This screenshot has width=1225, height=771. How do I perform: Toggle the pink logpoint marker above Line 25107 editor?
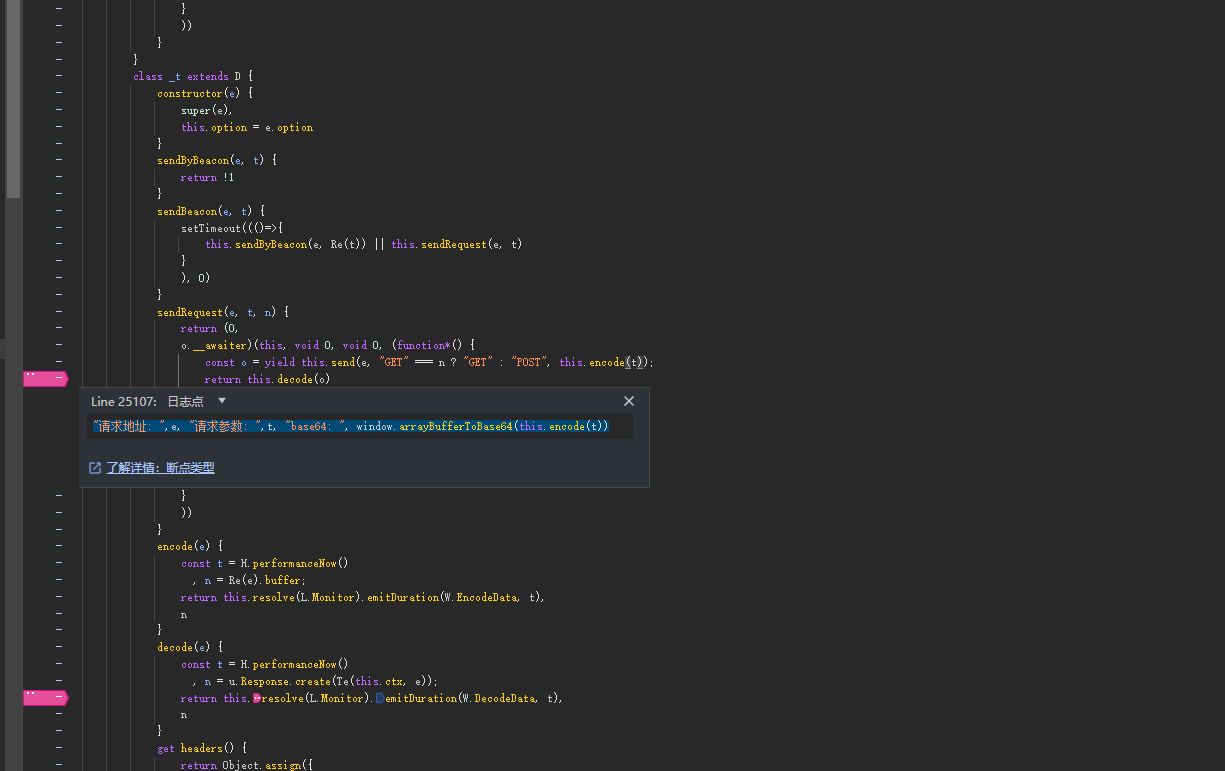pos(45,379)
